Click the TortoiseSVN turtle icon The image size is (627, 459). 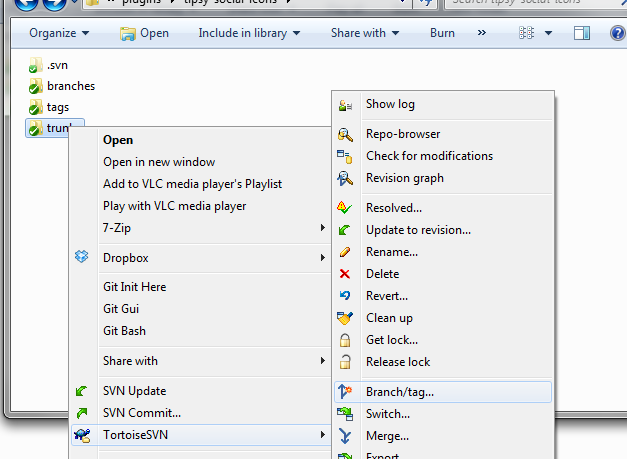(83, 435)
